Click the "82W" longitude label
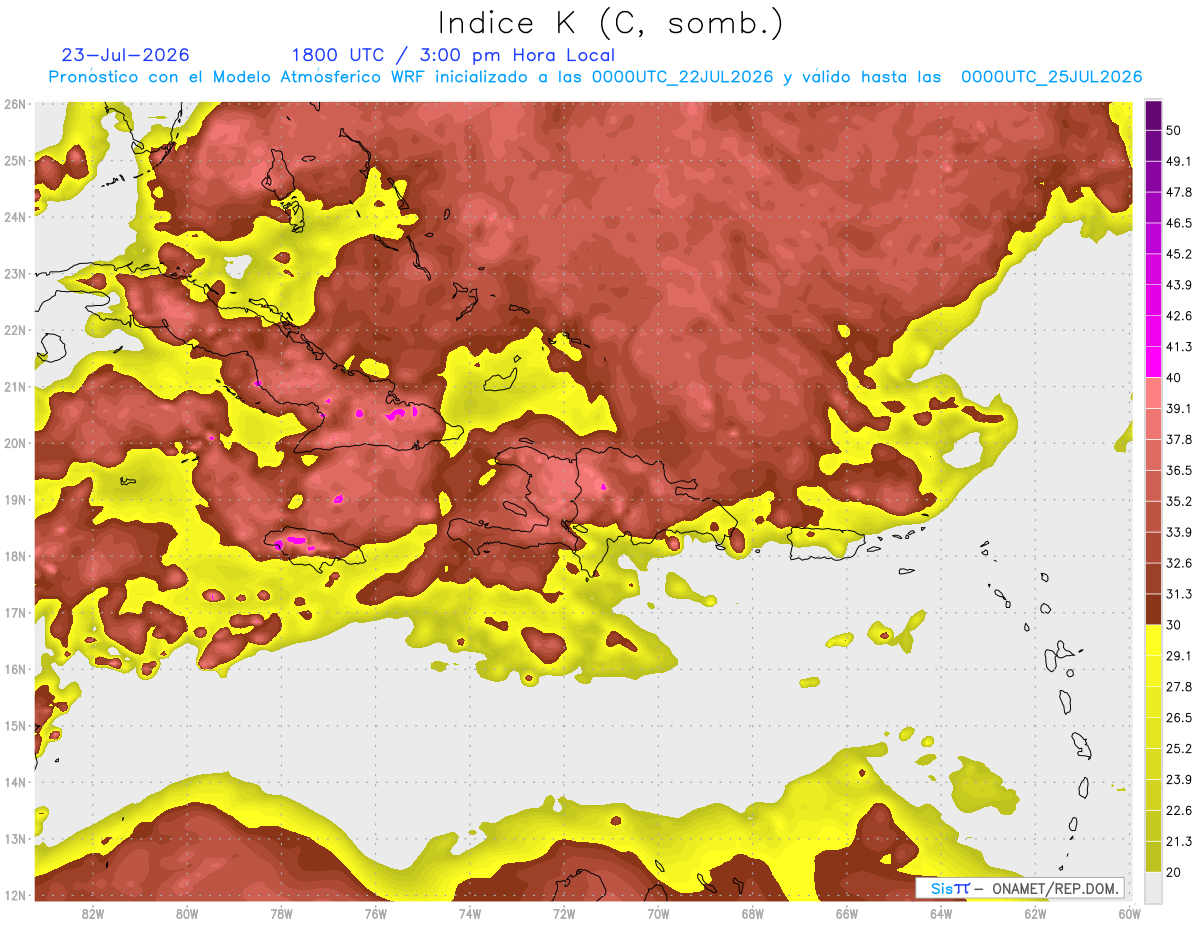1200x927 pixels. click(93, 913)
